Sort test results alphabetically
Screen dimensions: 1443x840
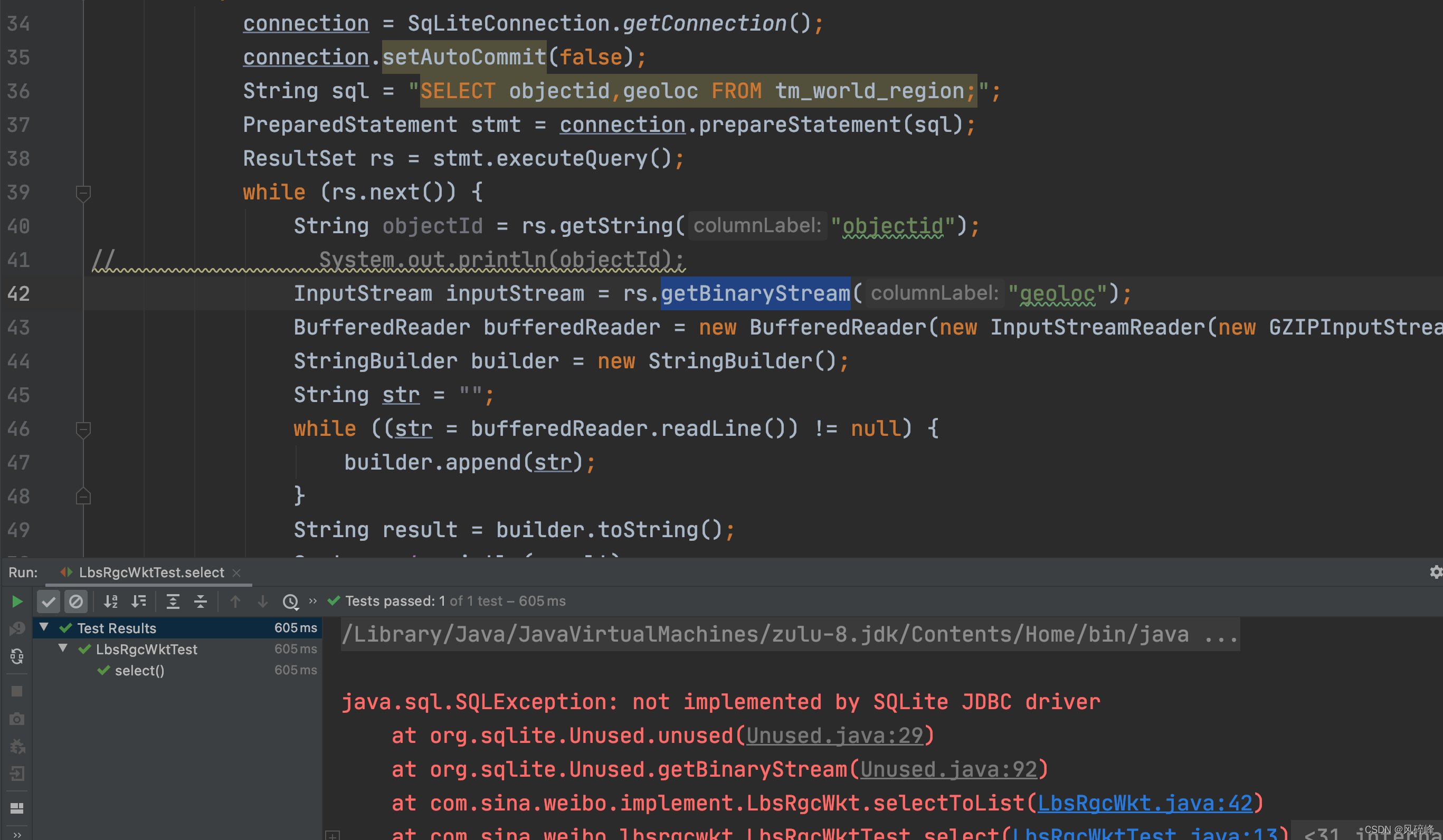[110, 601]
